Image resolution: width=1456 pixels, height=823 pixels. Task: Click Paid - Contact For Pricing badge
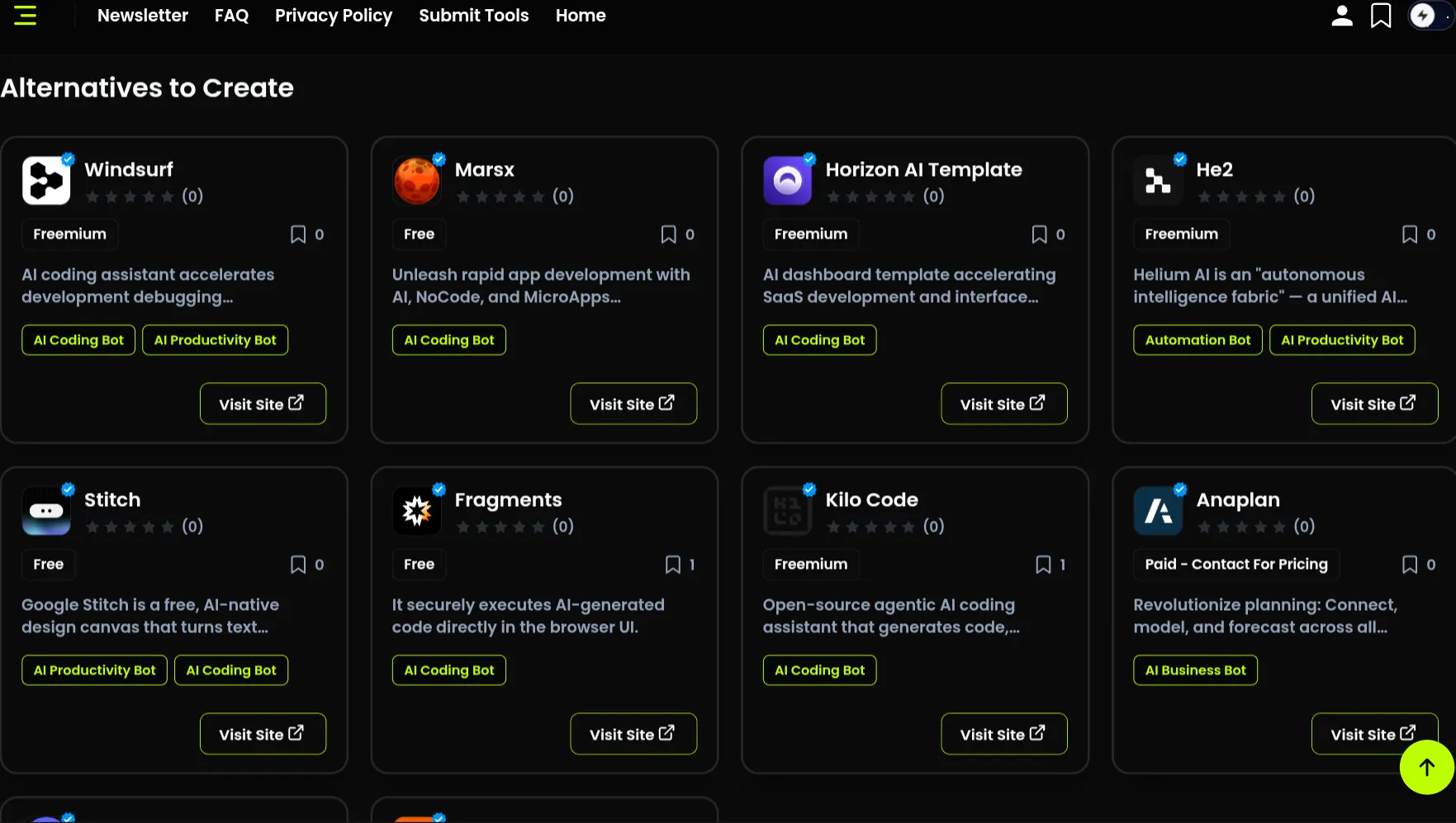point(1236,565)
